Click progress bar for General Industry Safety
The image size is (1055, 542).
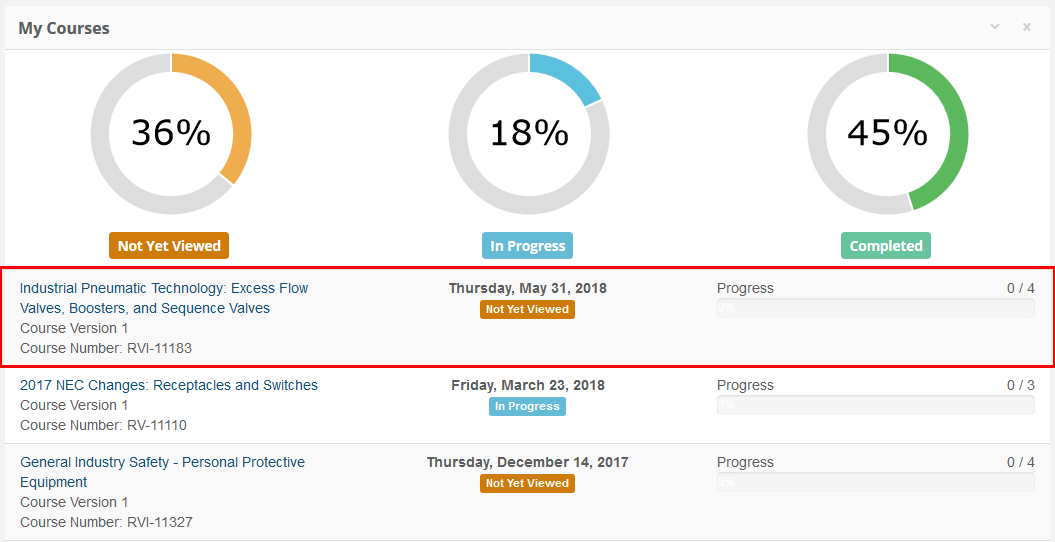875,482
